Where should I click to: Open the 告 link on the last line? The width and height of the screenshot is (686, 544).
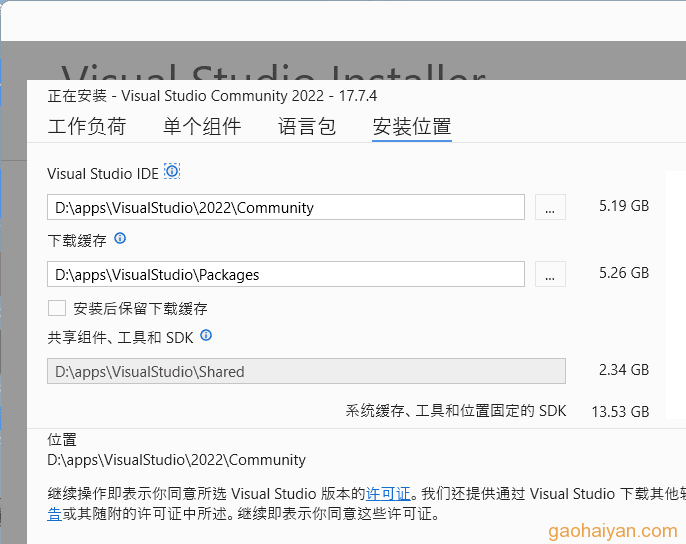[x=54, y=513]
